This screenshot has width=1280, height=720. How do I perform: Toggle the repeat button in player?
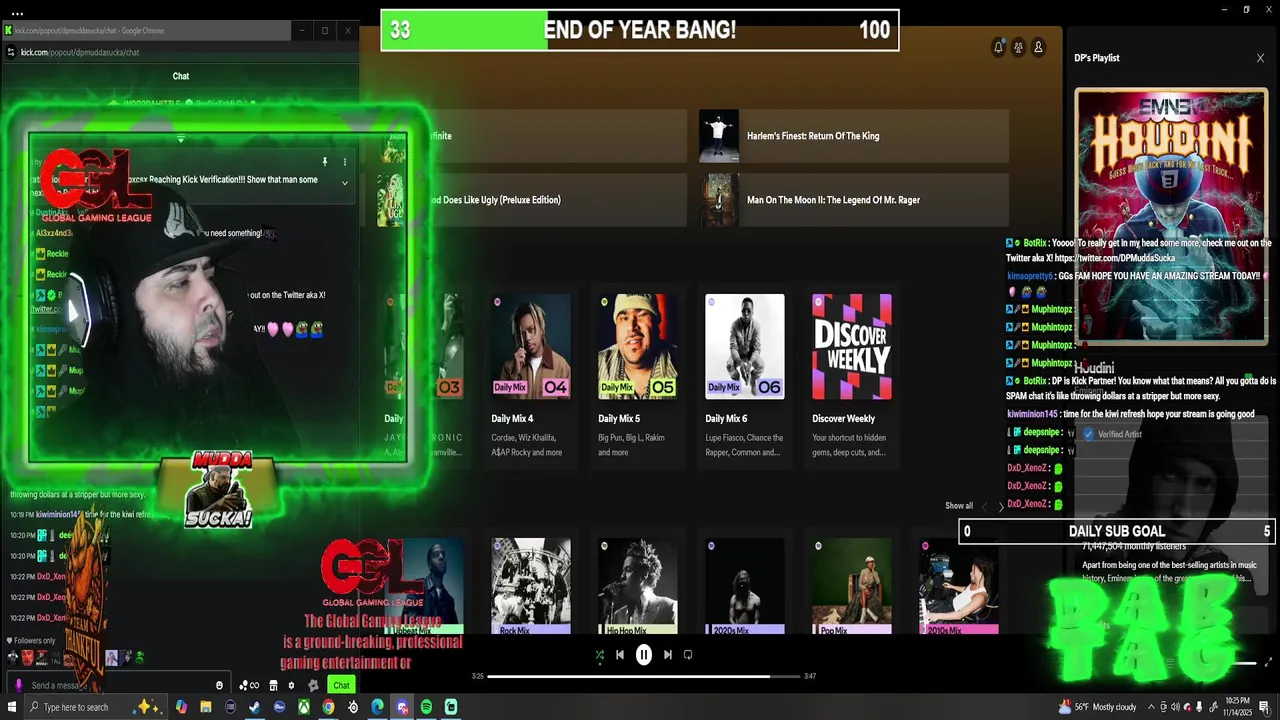pyautogui.click(x=688, y=655)
